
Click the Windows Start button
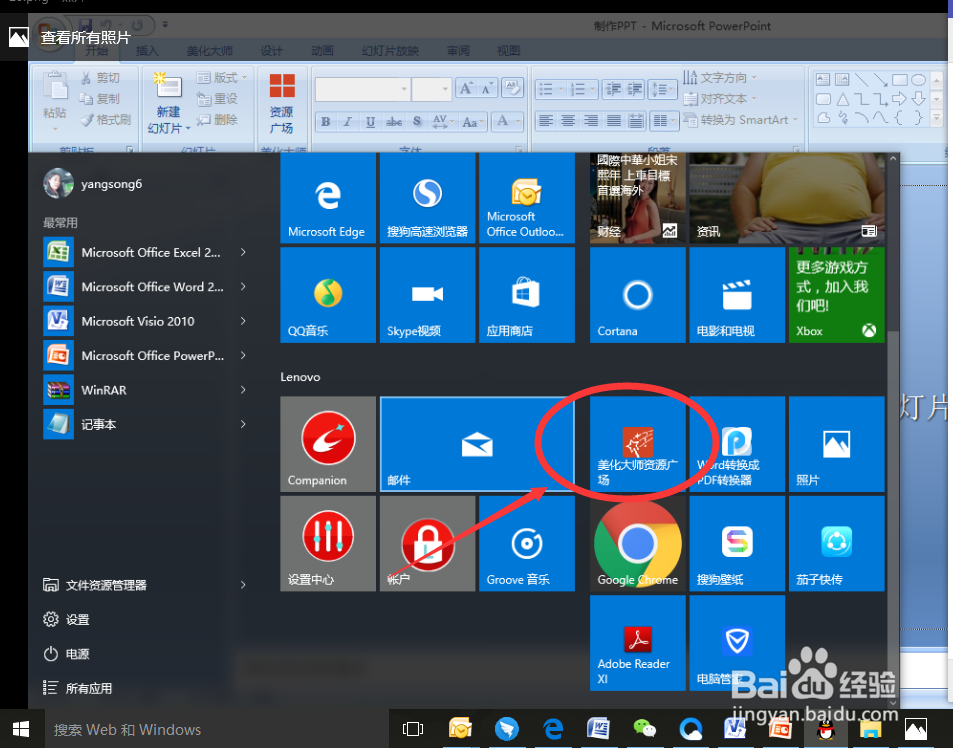(21, 729)
